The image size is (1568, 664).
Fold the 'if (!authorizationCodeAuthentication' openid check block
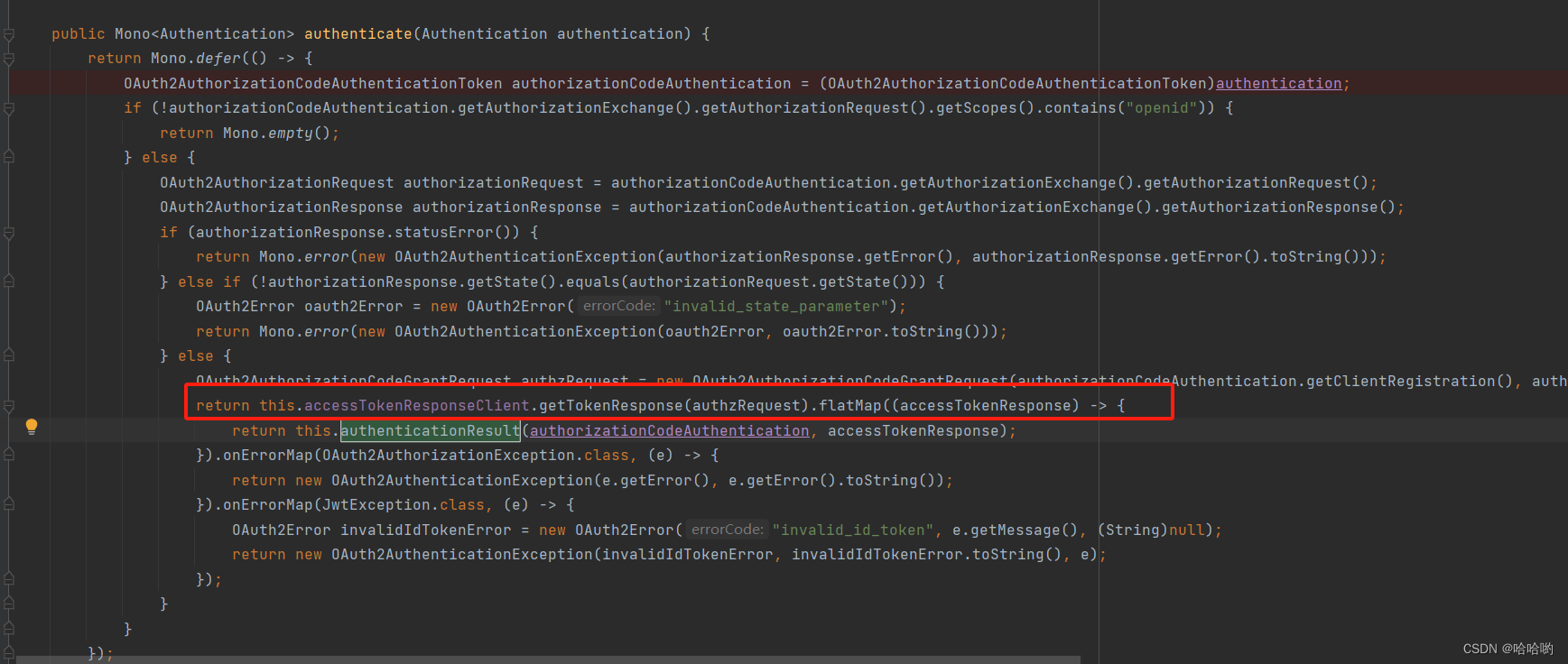9,108
